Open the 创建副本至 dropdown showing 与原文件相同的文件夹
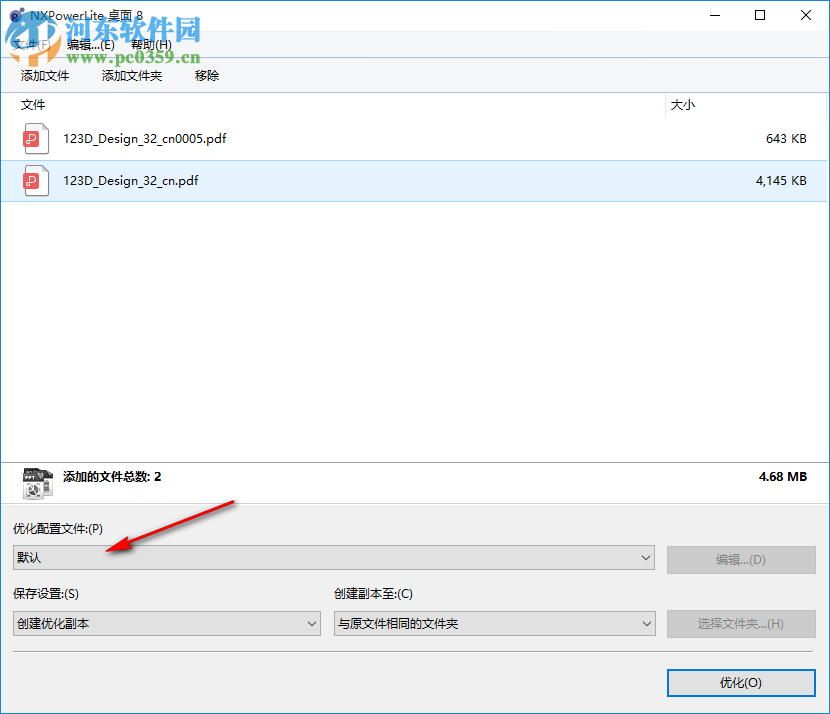Image resolution: width=830 pixels, height=714 pixels. pyautogui.click(x=494, y=622)
